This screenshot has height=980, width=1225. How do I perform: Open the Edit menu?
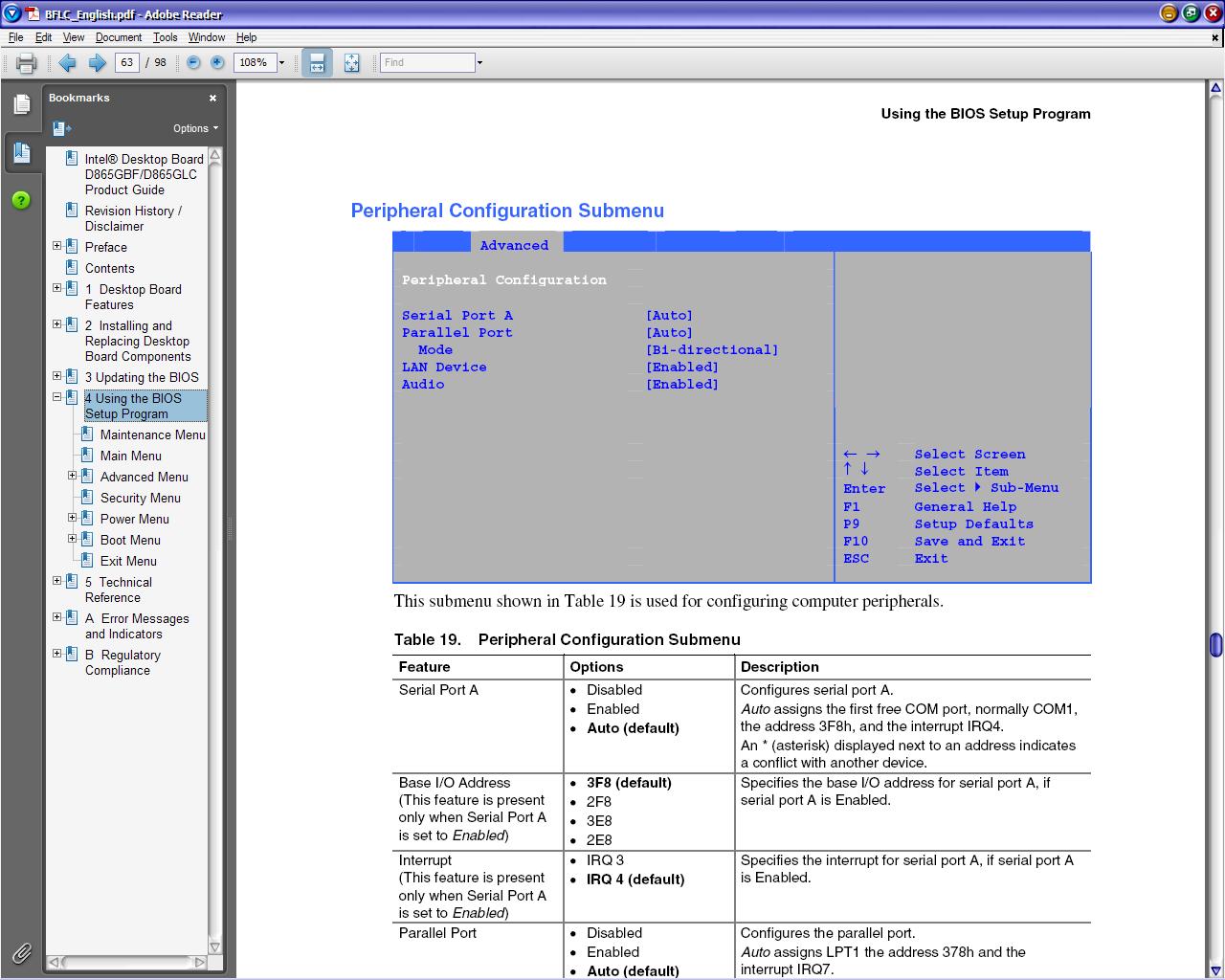pos(44,37)
